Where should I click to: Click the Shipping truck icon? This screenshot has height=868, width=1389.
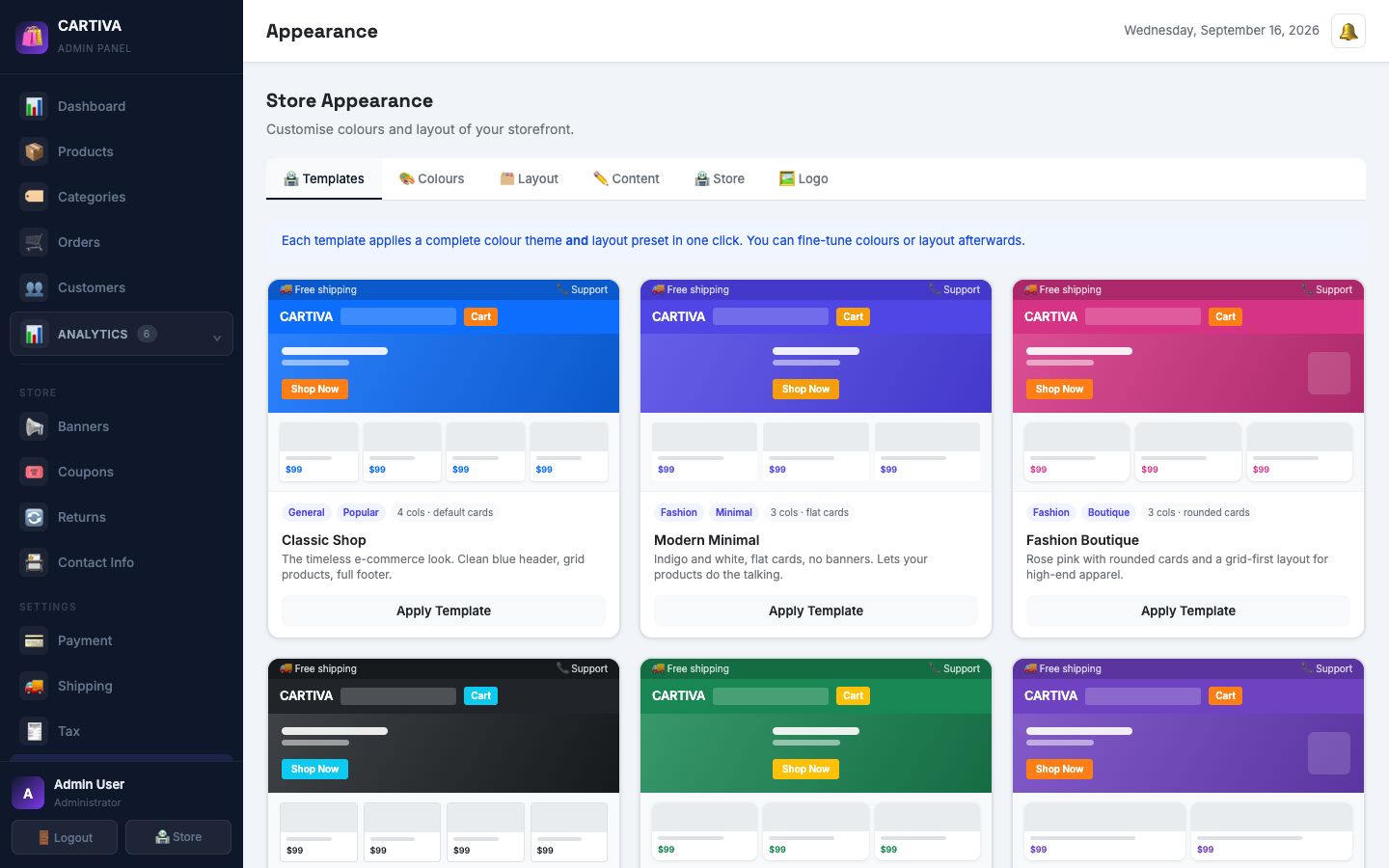[x=34, y=686]
